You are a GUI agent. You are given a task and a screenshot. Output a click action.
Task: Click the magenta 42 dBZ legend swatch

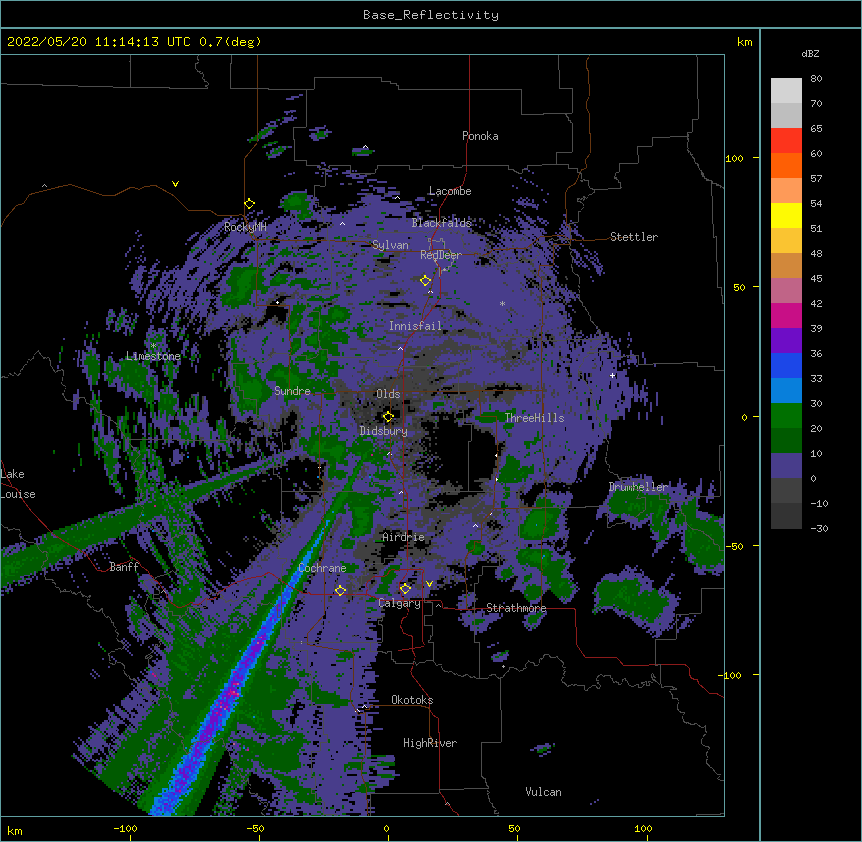pyautogui.click(x=786, y=315)
